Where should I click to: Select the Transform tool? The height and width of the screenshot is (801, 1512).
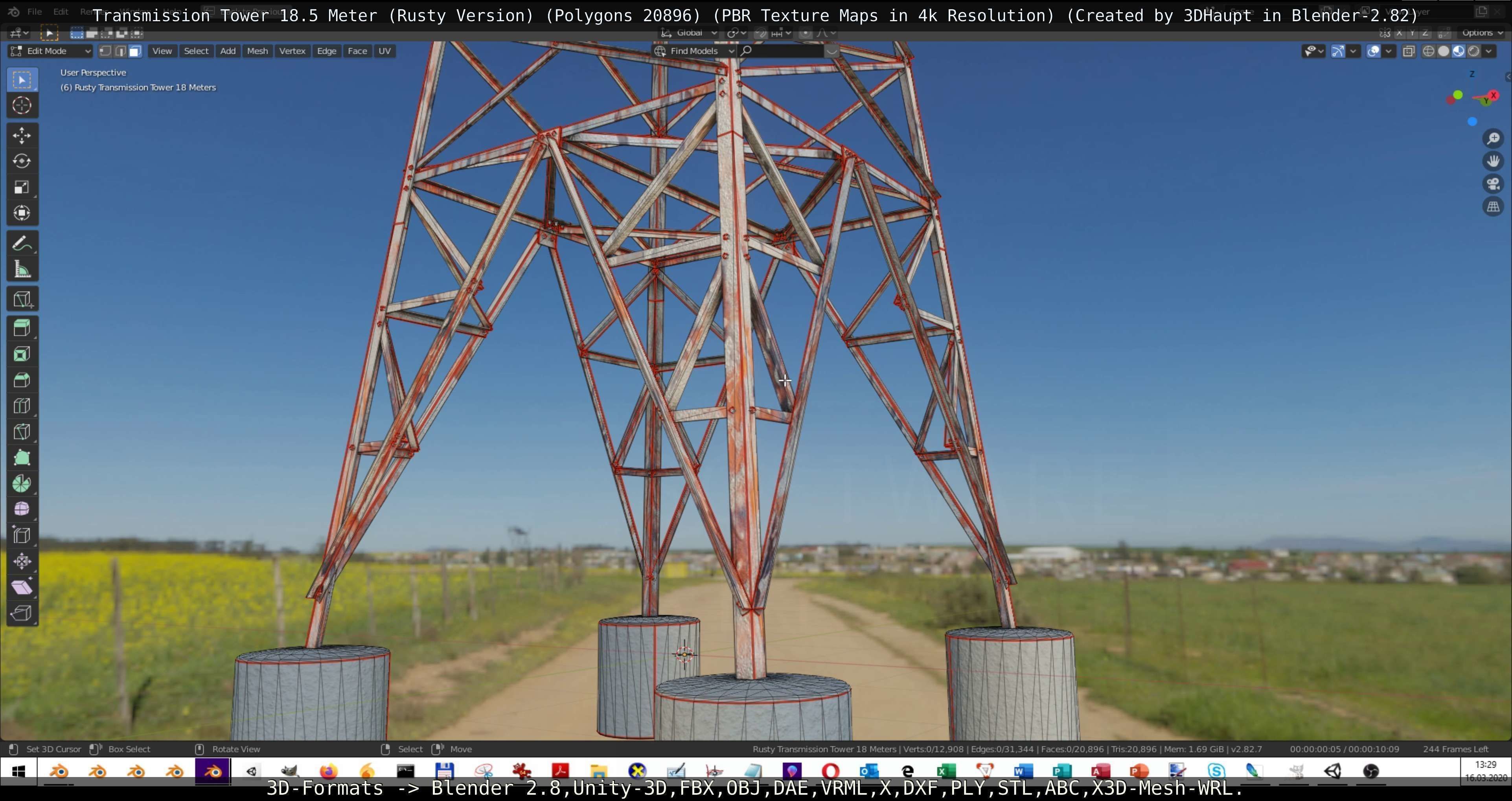[x=22, y=213]
